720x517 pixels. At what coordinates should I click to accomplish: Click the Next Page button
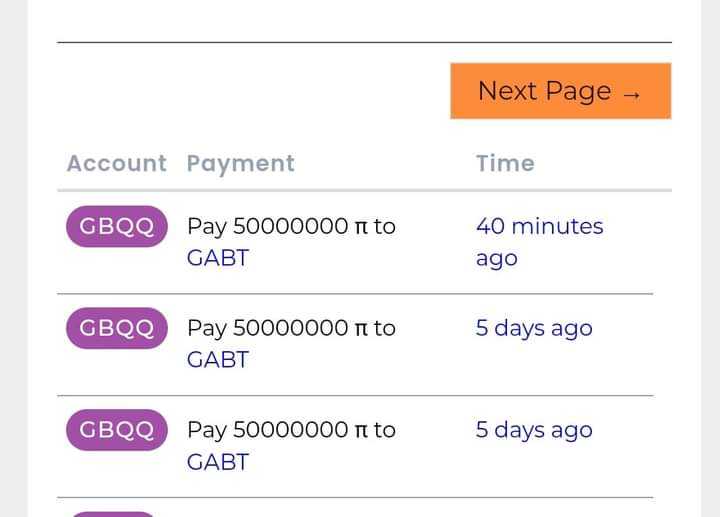point(560,91)
